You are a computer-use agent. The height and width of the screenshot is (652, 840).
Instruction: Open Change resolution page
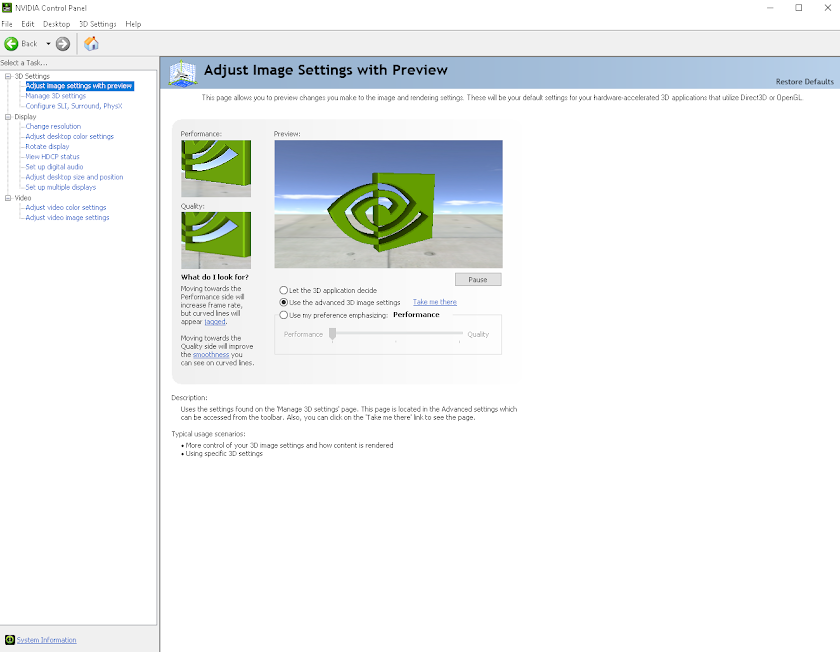[53, 126]
